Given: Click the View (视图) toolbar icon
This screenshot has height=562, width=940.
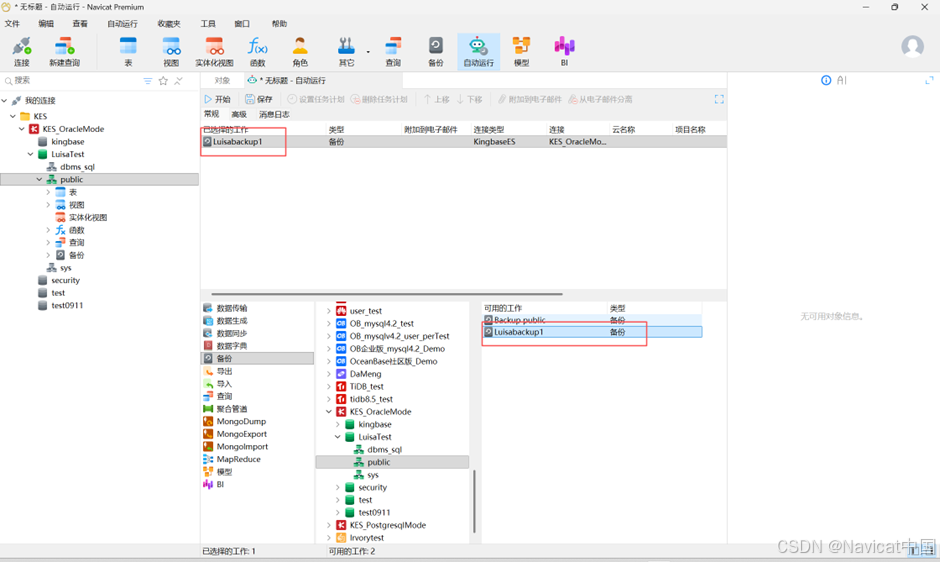Looking at the screenshot, I should (x=171, y=51).
